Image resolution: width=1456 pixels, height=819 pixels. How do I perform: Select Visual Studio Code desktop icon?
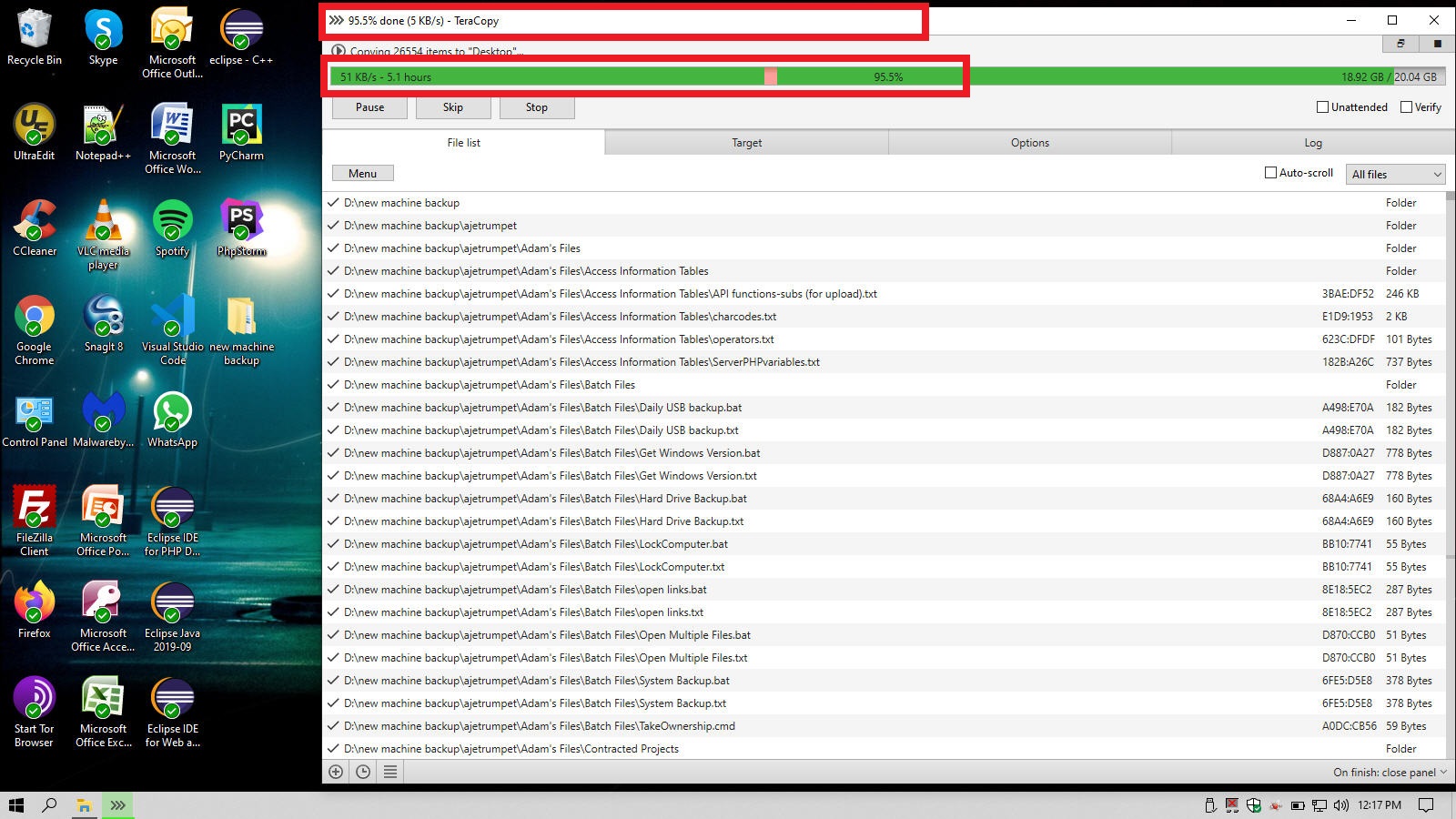tap(172, 330)
